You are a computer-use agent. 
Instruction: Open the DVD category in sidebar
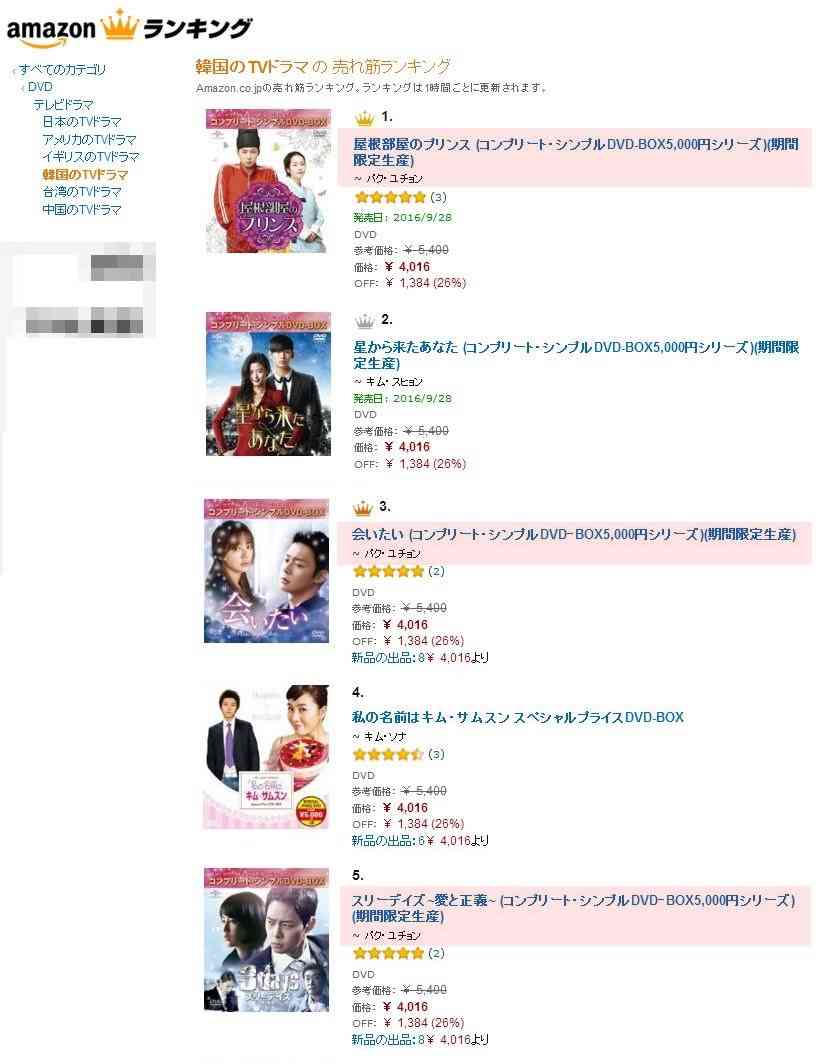pyautogui.click(x=40, y=87)
